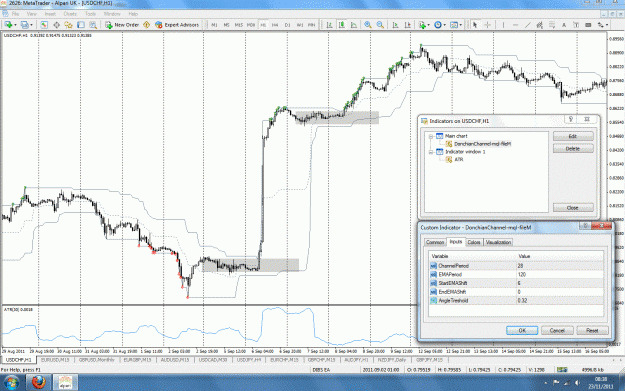Open the Navigator folder-star icon

pyautogui.click(x=69, y=25)
